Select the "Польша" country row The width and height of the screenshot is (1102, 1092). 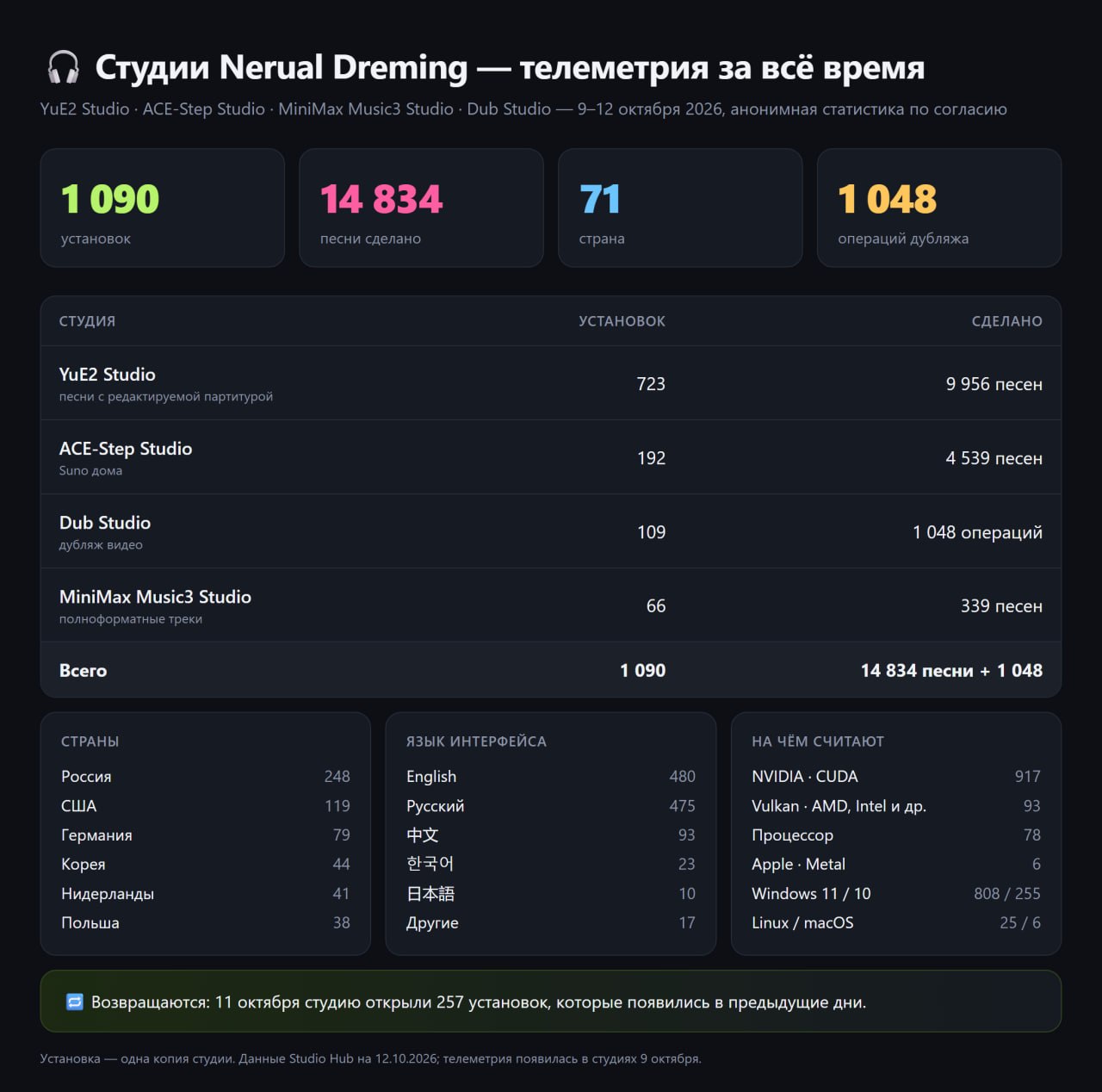(206, 922)
